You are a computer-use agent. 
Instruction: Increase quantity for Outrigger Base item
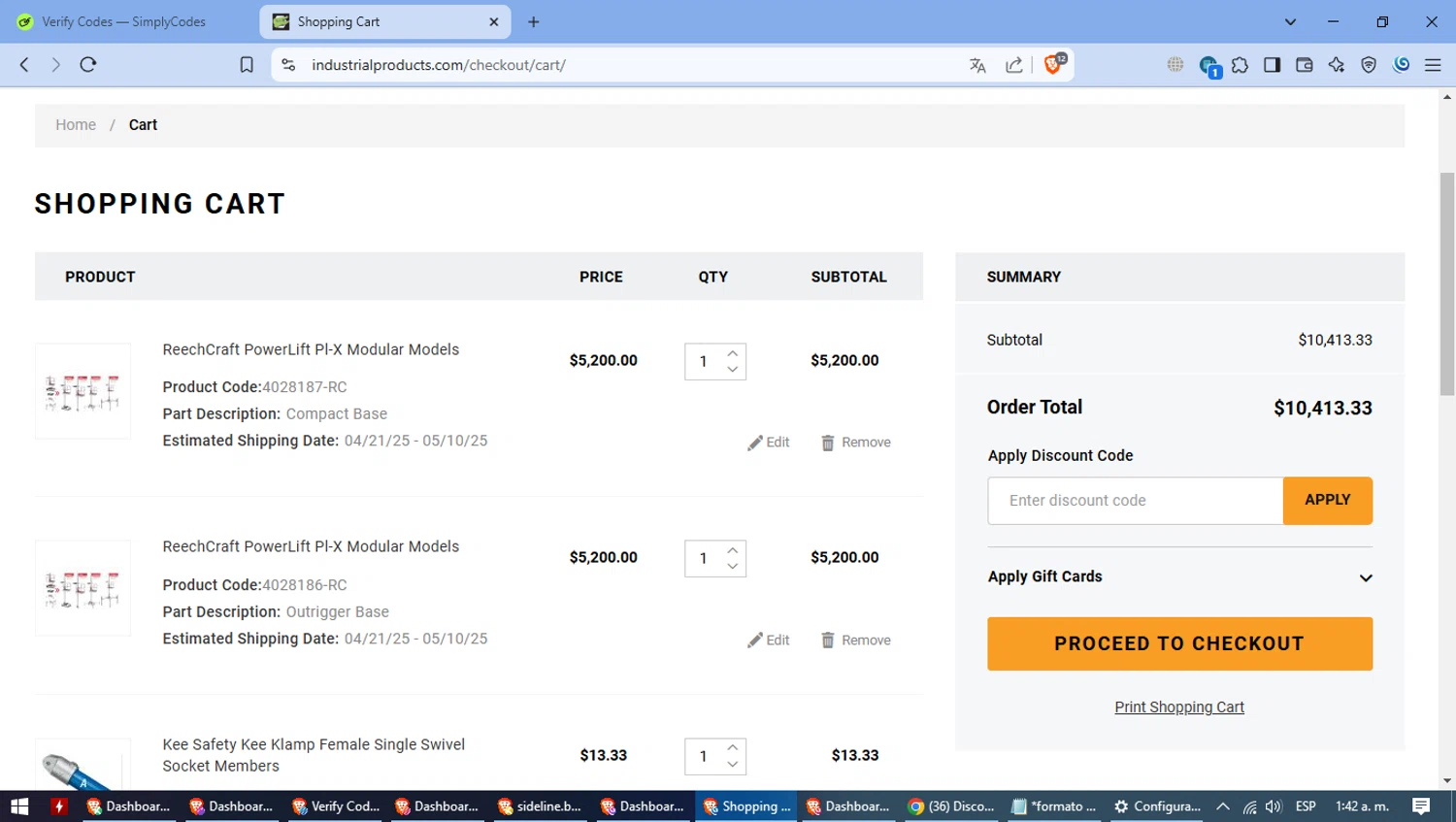click(733, 551)
